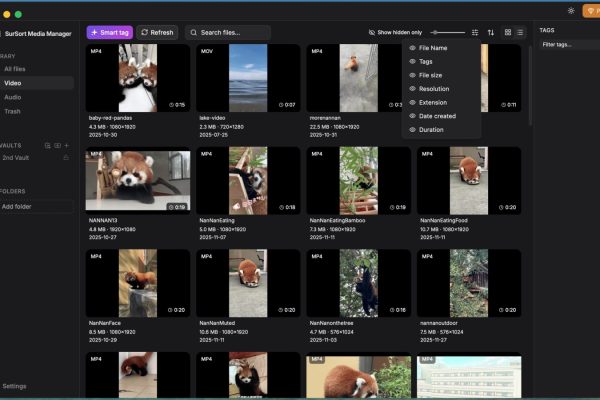Click the orange premium diamond button
The image size is (600, 400).
pyautogui.click(x=591, y=11)
